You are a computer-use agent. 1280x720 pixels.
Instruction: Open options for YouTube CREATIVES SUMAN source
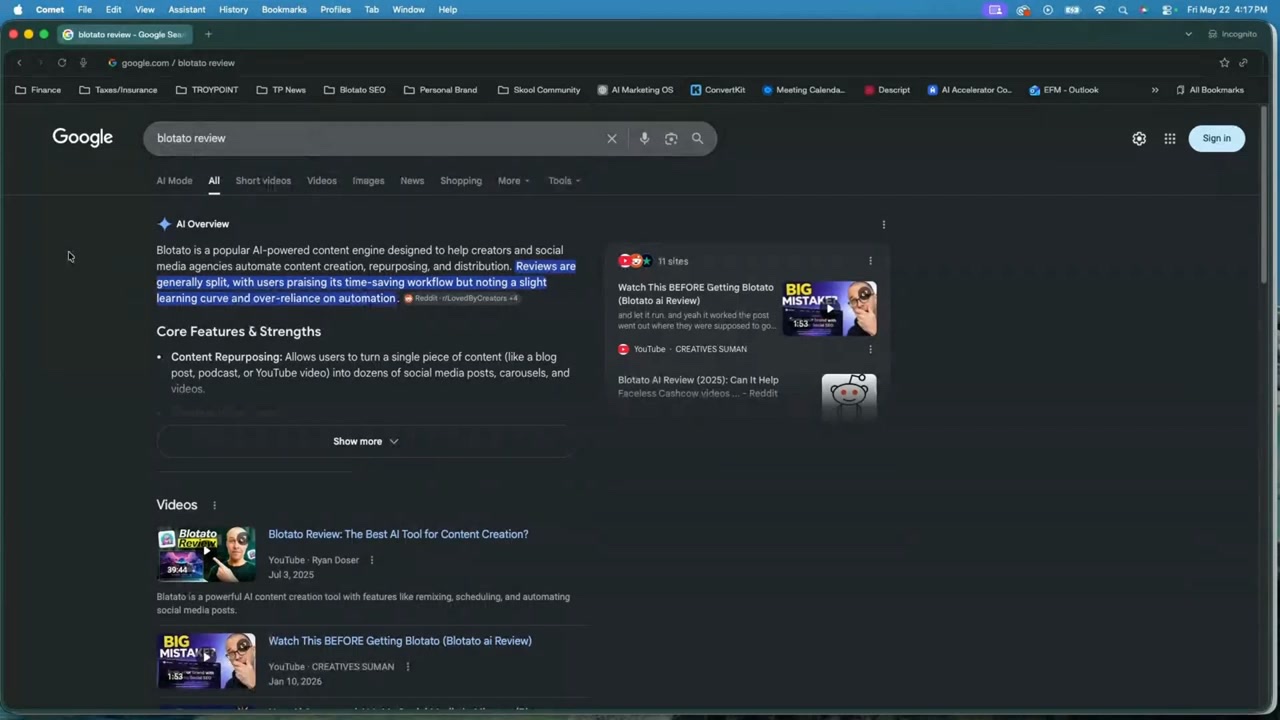870,349
